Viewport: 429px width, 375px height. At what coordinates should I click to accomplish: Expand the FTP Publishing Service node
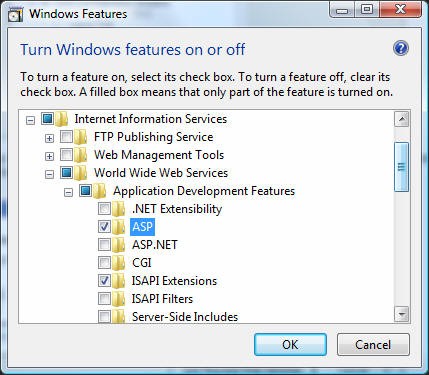click(49, 138)
